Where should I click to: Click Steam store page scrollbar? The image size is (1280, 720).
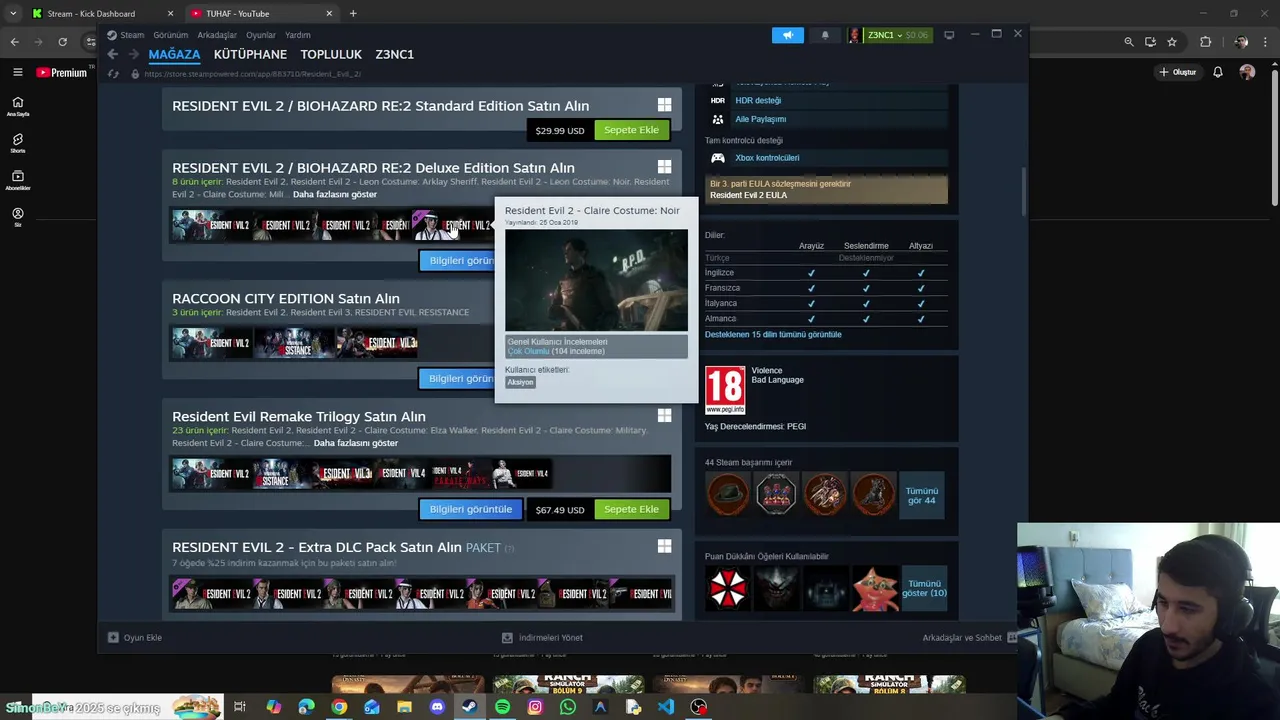coord(1022,190)
